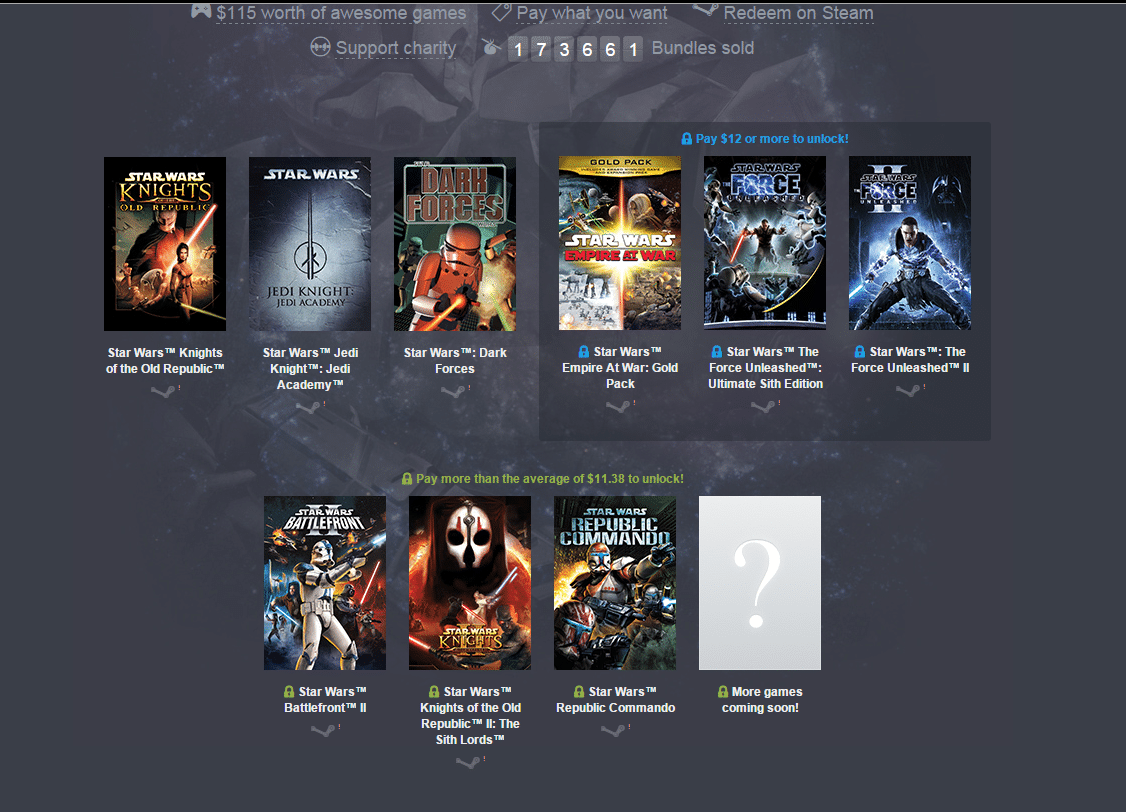Click Steam icon under Force Unleashed Ultimate Sith Edition
1126x812 pixels.
coord(763,407)
